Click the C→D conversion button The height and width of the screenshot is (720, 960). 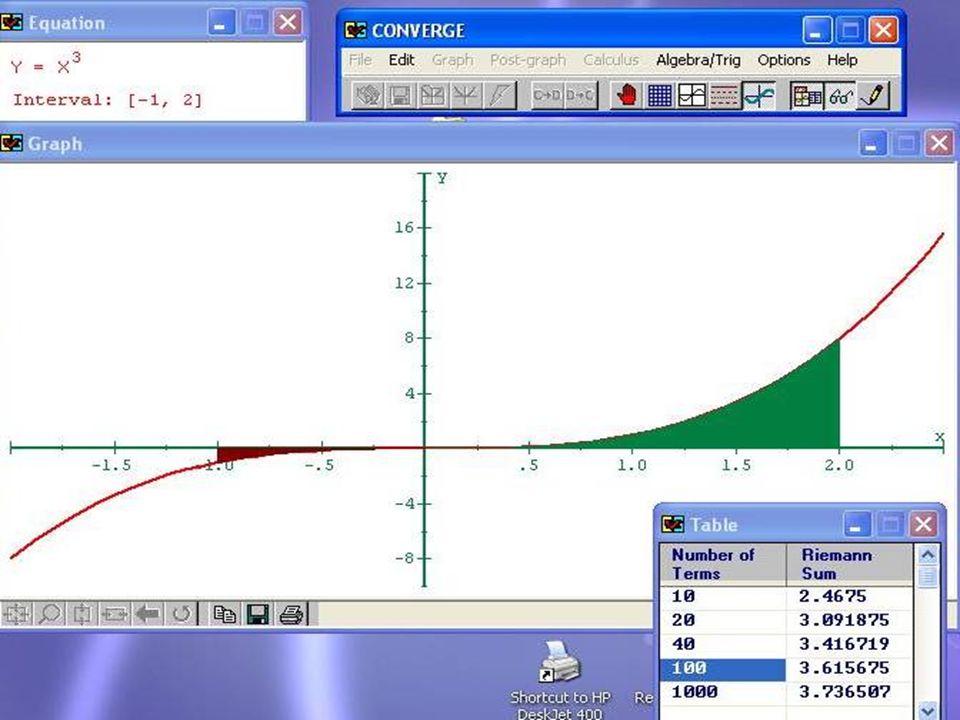[547, 96]
